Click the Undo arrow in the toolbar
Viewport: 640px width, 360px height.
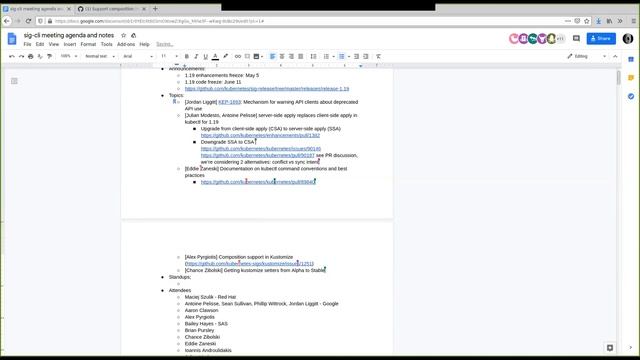(x=12, y=56)
